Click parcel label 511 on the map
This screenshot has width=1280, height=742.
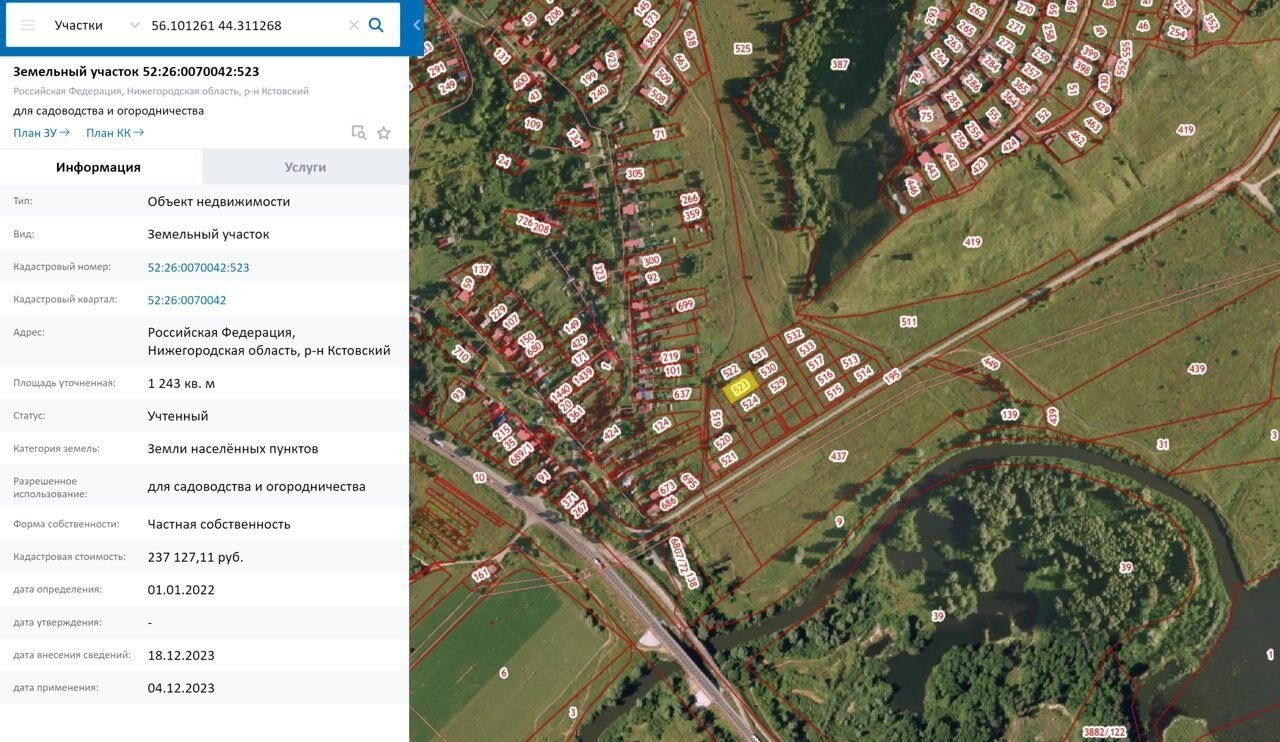908,322
